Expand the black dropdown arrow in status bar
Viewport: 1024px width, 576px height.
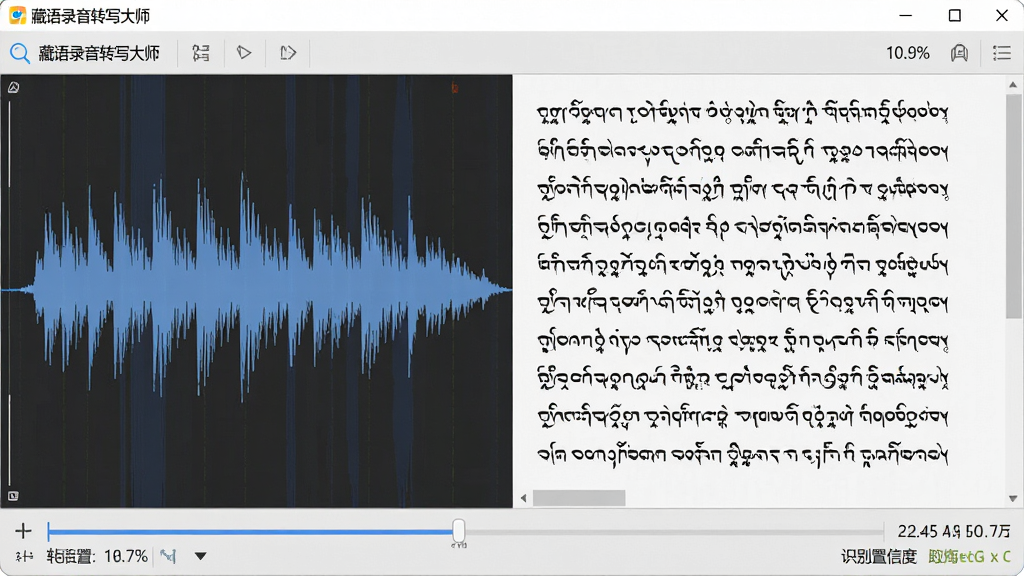200,556
